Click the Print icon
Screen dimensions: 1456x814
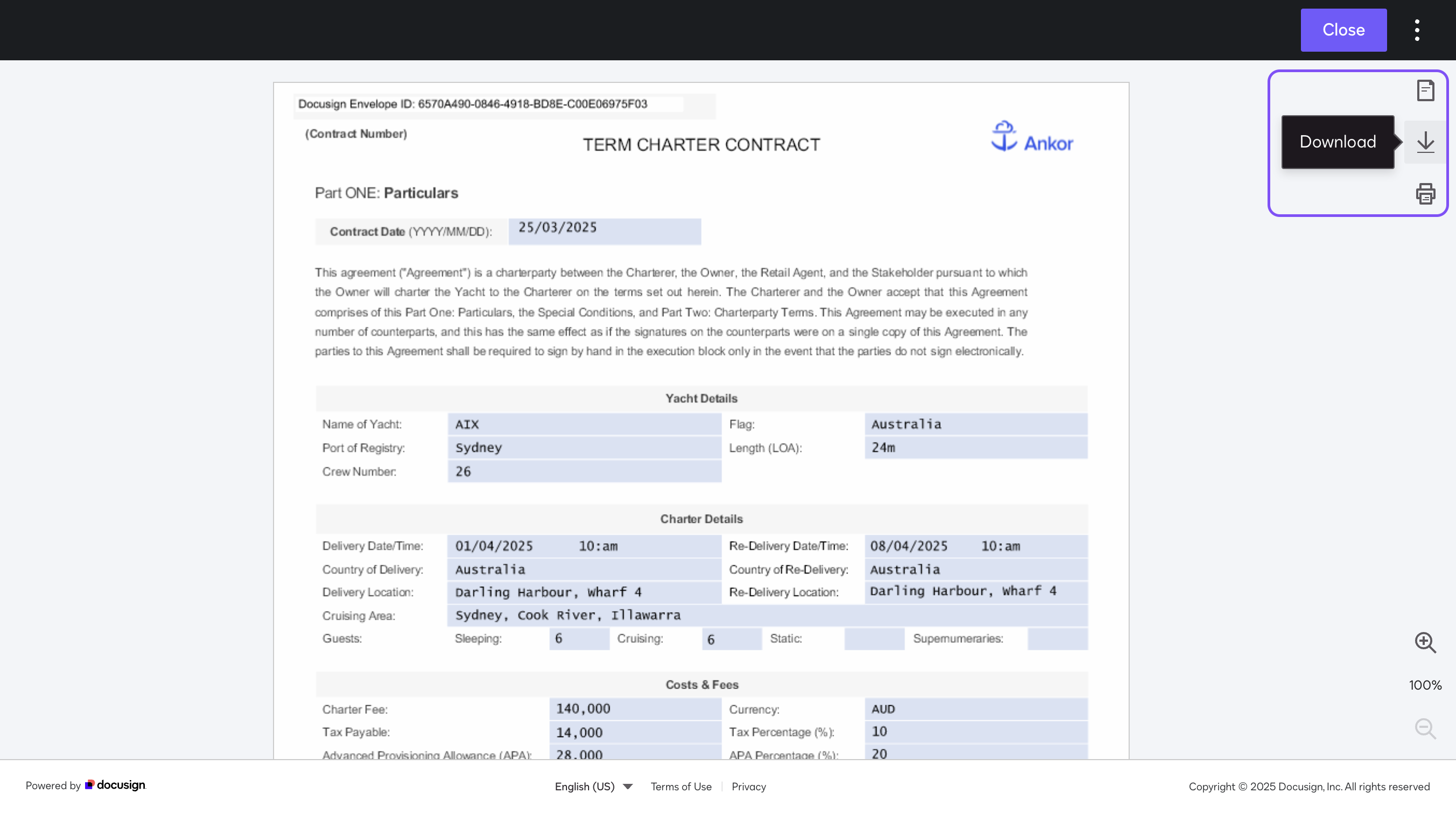click(1425, 193)
